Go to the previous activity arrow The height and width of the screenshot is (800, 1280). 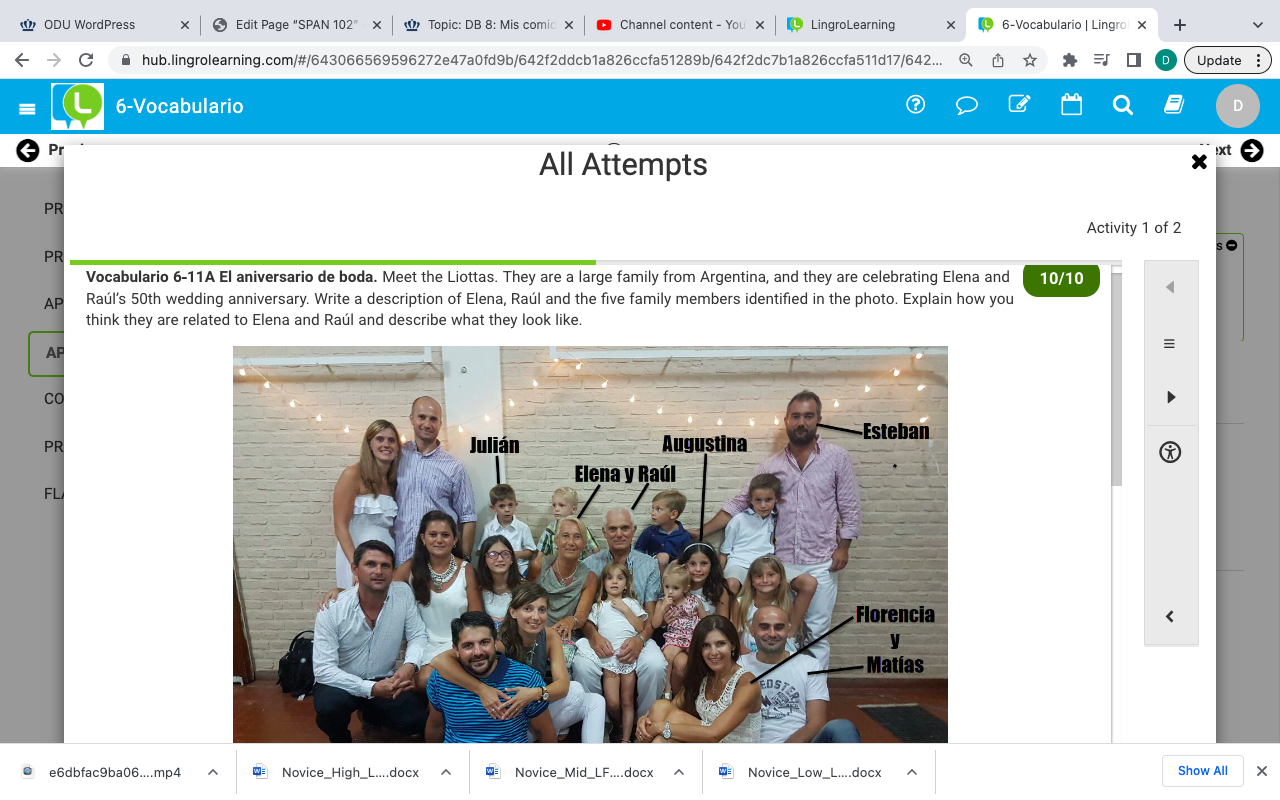click(1170, 288)
